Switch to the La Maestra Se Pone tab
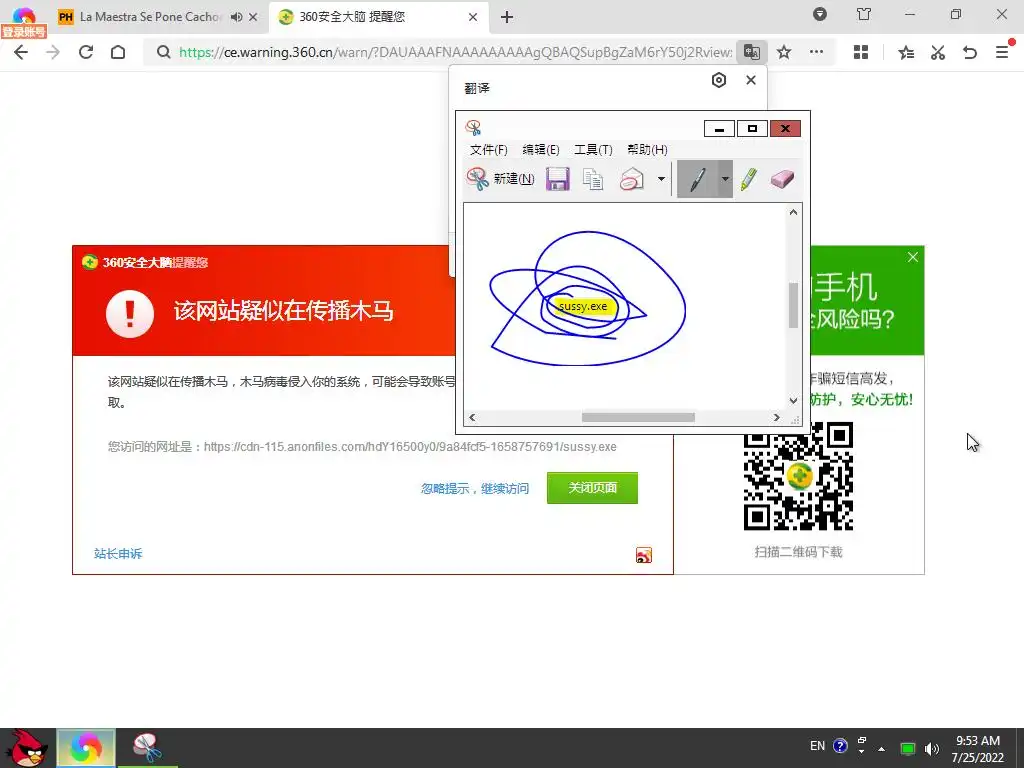This screenshot has height=768, width=1024. click(x=149, y=17)
